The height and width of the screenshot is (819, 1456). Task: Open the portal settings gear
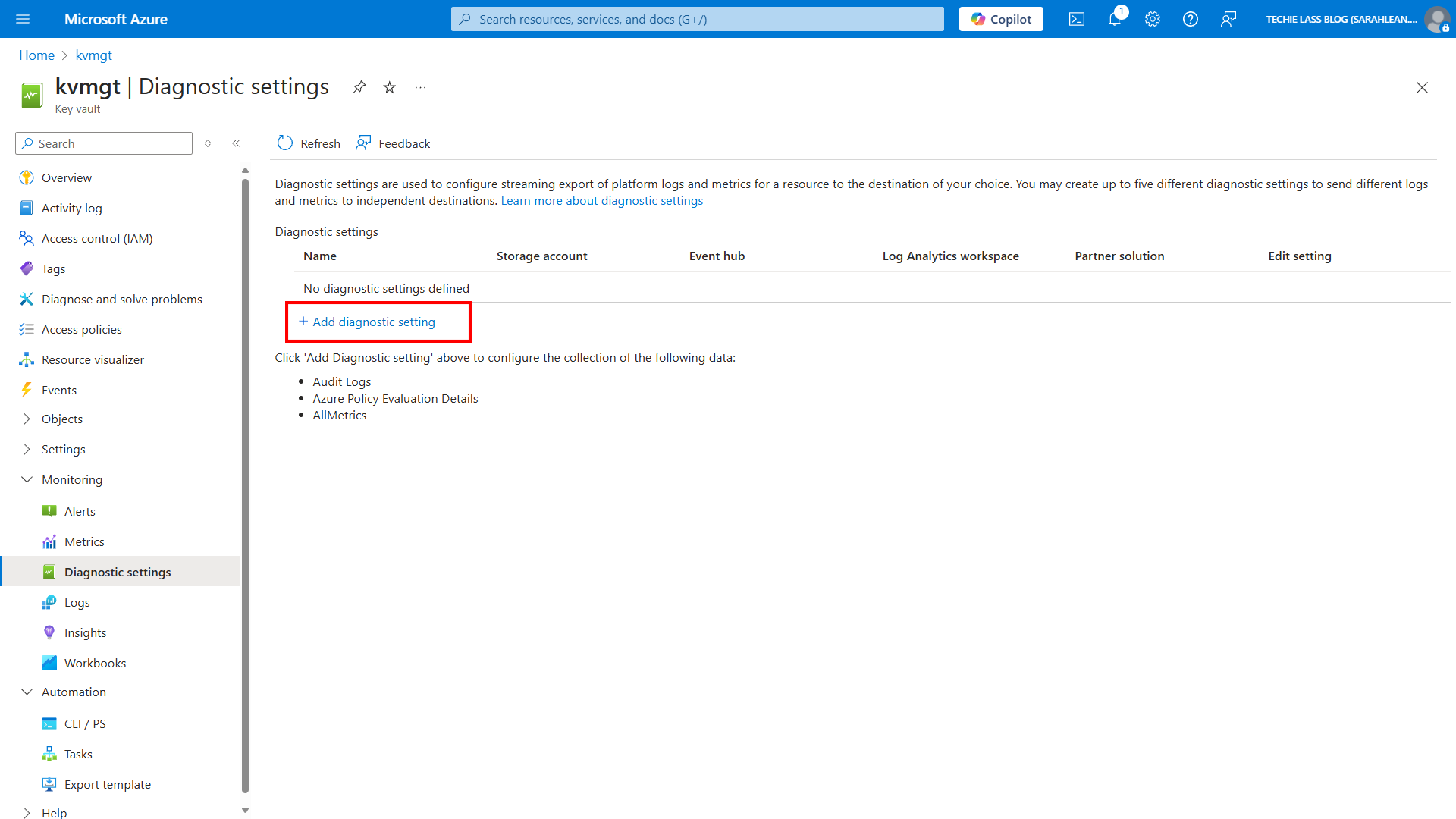coord(1152,19)
